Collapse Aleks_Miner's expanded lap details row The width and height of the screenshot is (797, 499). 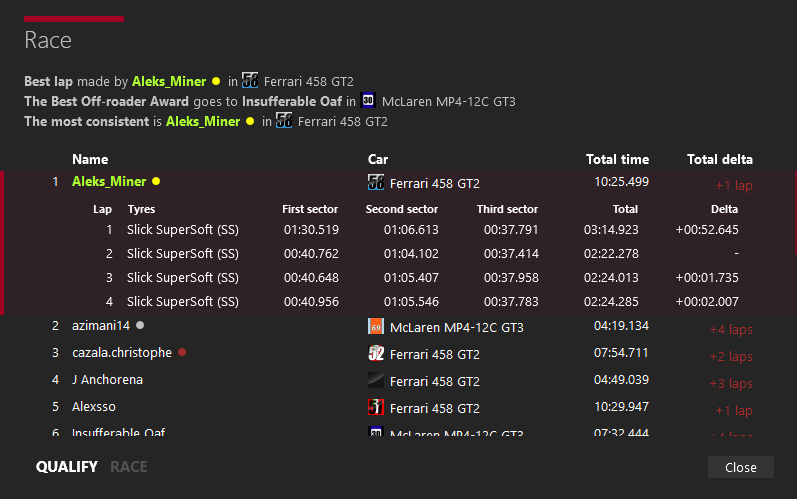coord(400,182)
